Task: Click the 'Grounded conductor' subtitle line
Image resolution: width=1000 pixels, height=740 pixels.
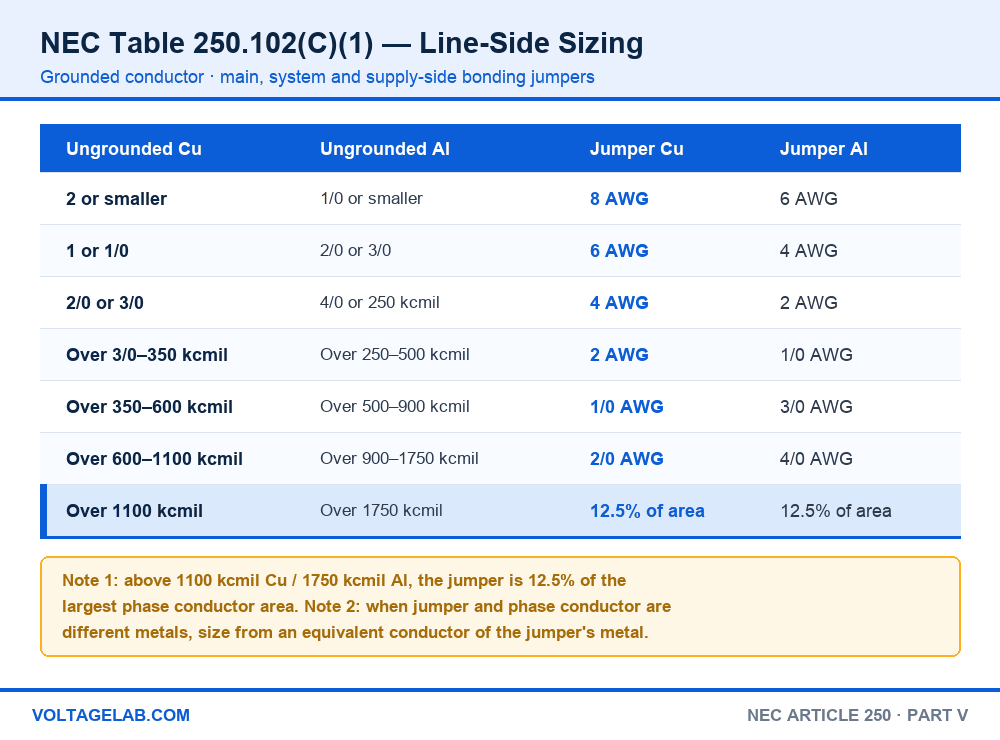Action: coord(318,77)
